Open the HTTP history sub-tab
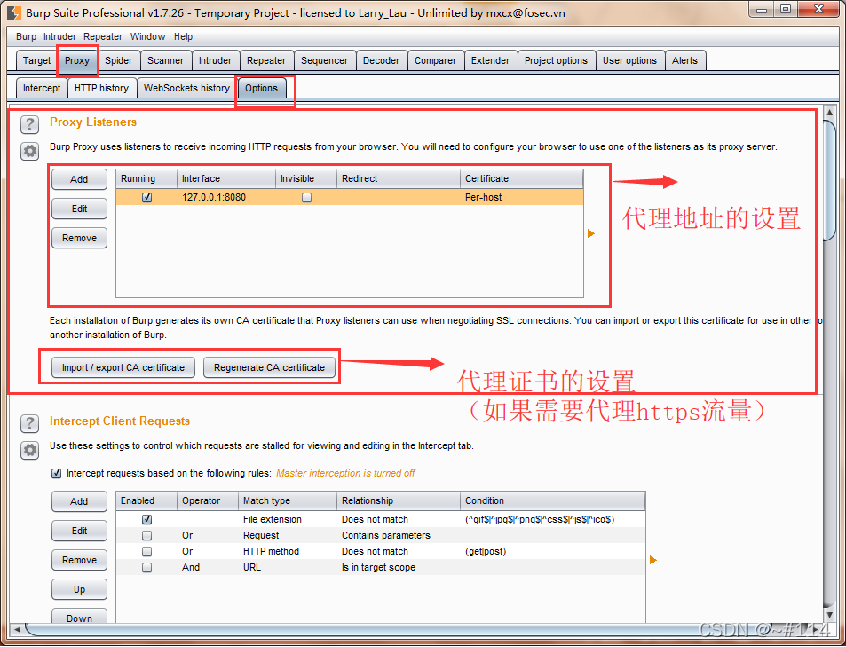Image resolution: width=846 pixels, height=647 pixels. (x=101, y=88)
